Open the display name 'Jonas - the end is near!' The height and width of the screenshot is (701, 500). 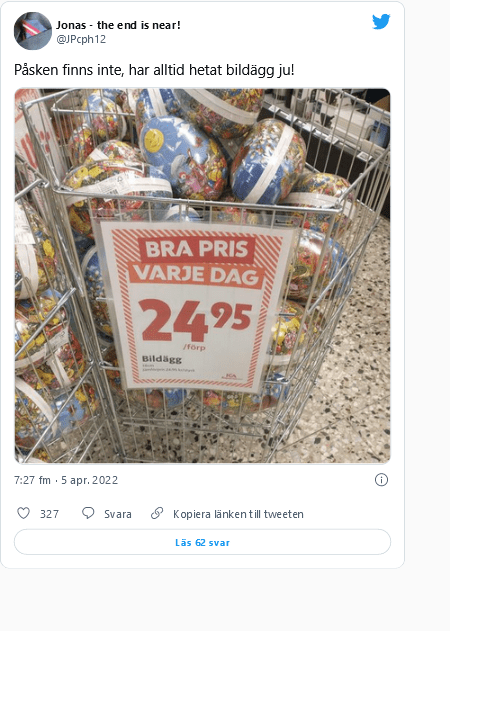click(118, 25)
